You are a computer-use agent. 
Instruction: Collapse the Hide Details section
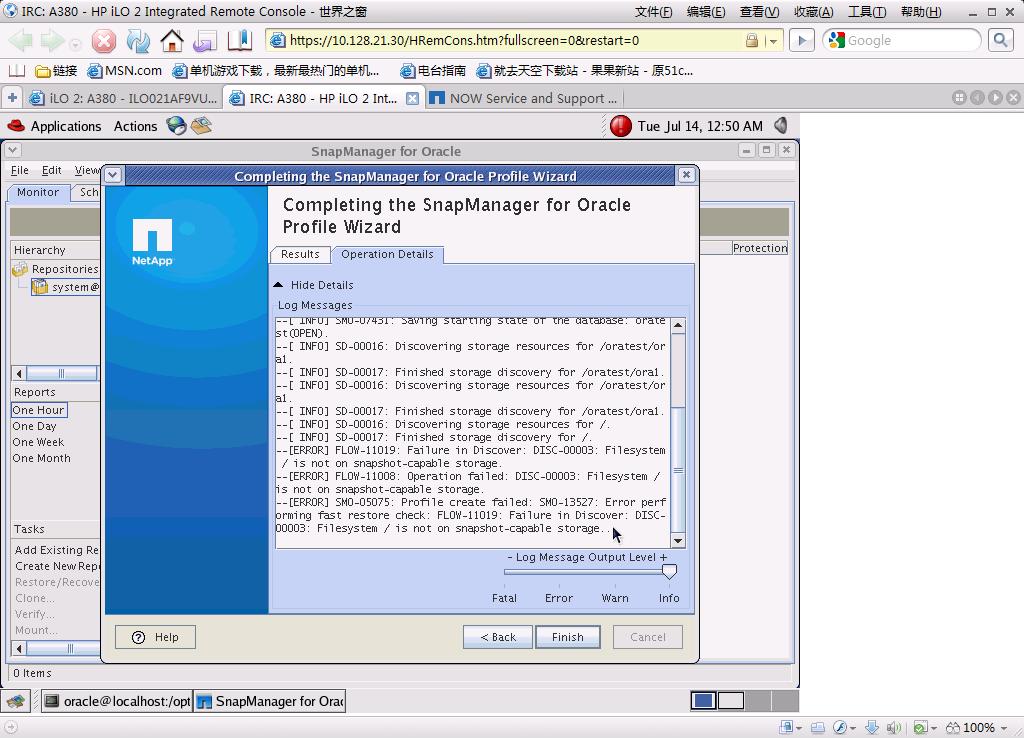coord(314,285)
